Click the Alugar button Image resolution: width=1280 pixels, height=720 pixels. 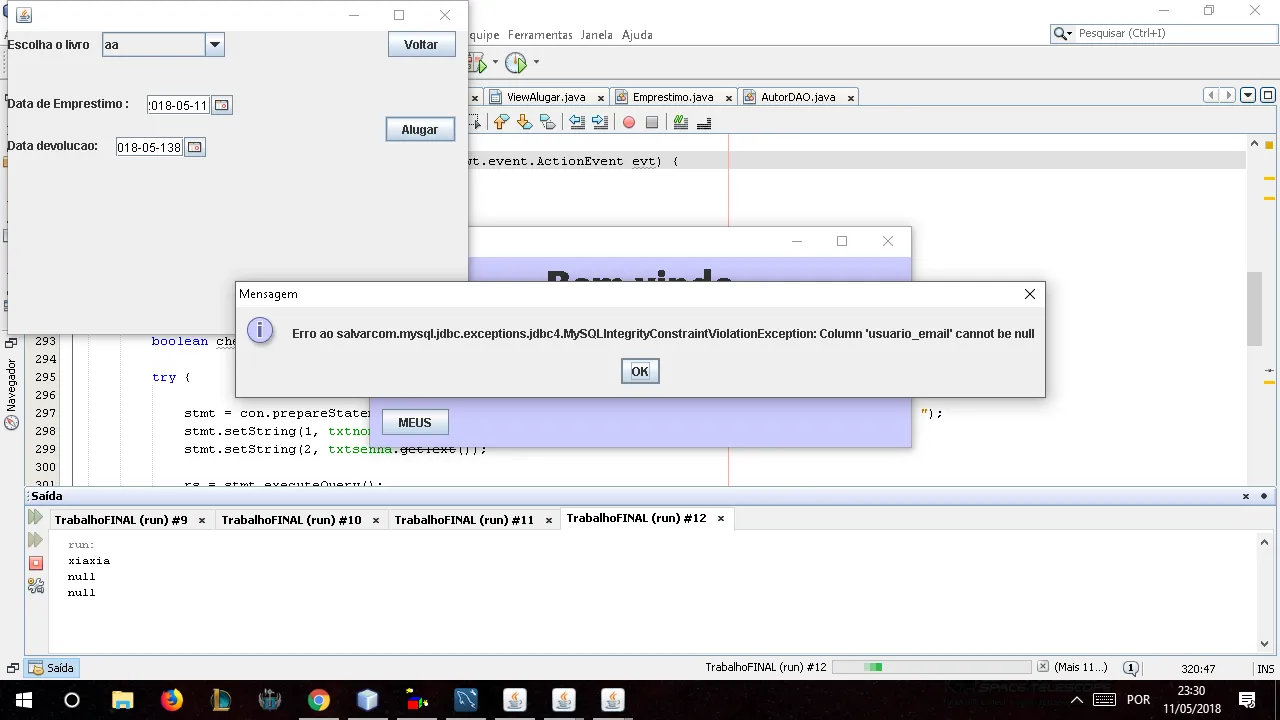click(420, 129)
